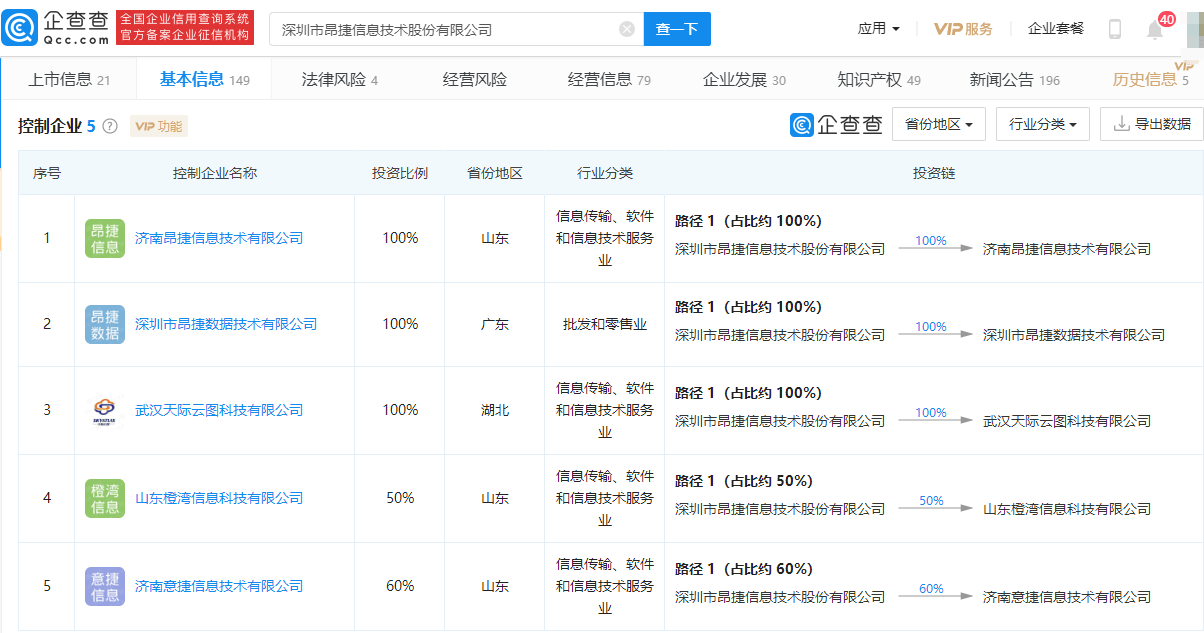Image resolution: width=1204 pixels, height=633 pixels.
Task: Click the 昂捷信息 green company logo
Action: [x=105, y=239]
